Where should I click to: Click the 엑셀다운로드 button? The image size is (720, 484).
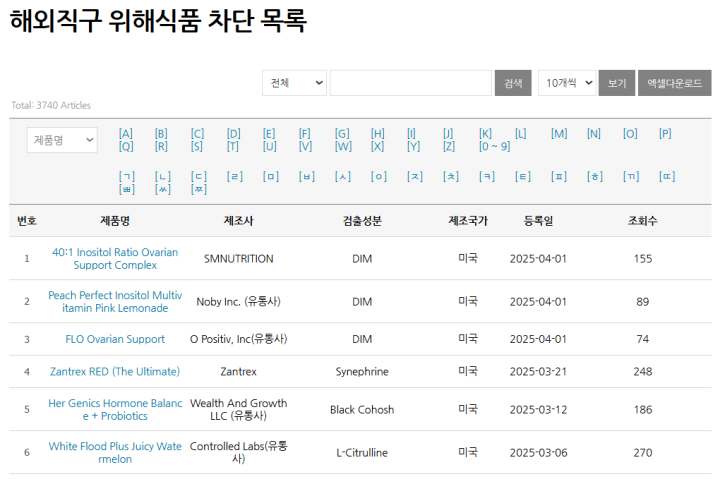[675, 83]
